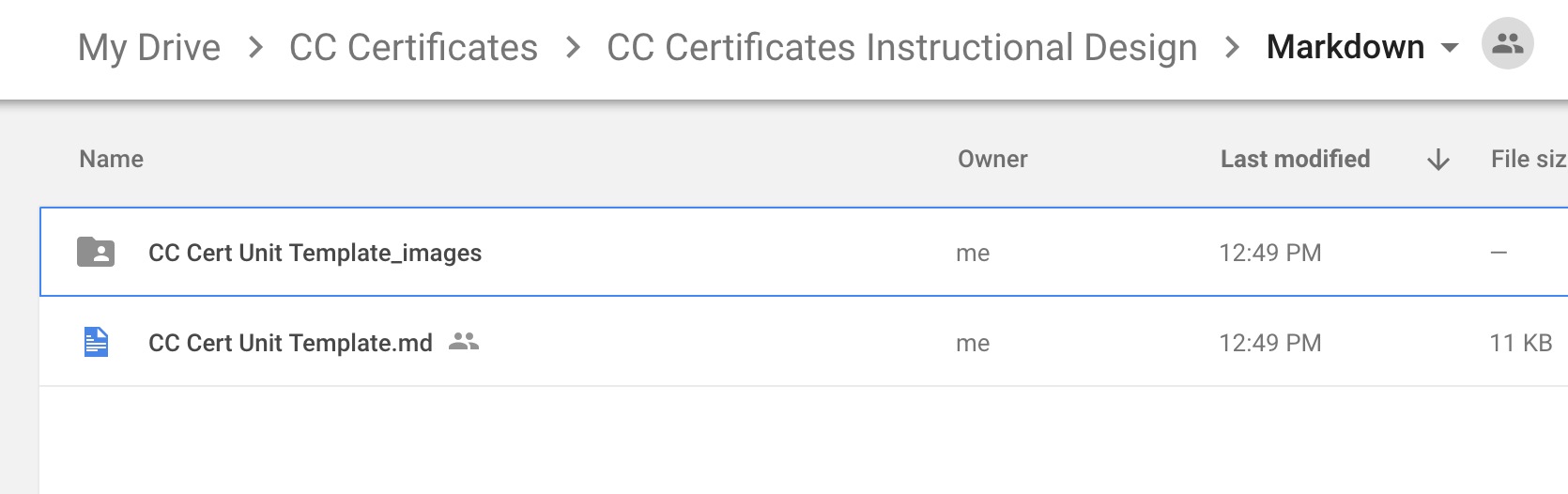The image size is (1568, 494).
Task: Open the Markdown breadcrumb folder menu
Action: click(1345, 47)
